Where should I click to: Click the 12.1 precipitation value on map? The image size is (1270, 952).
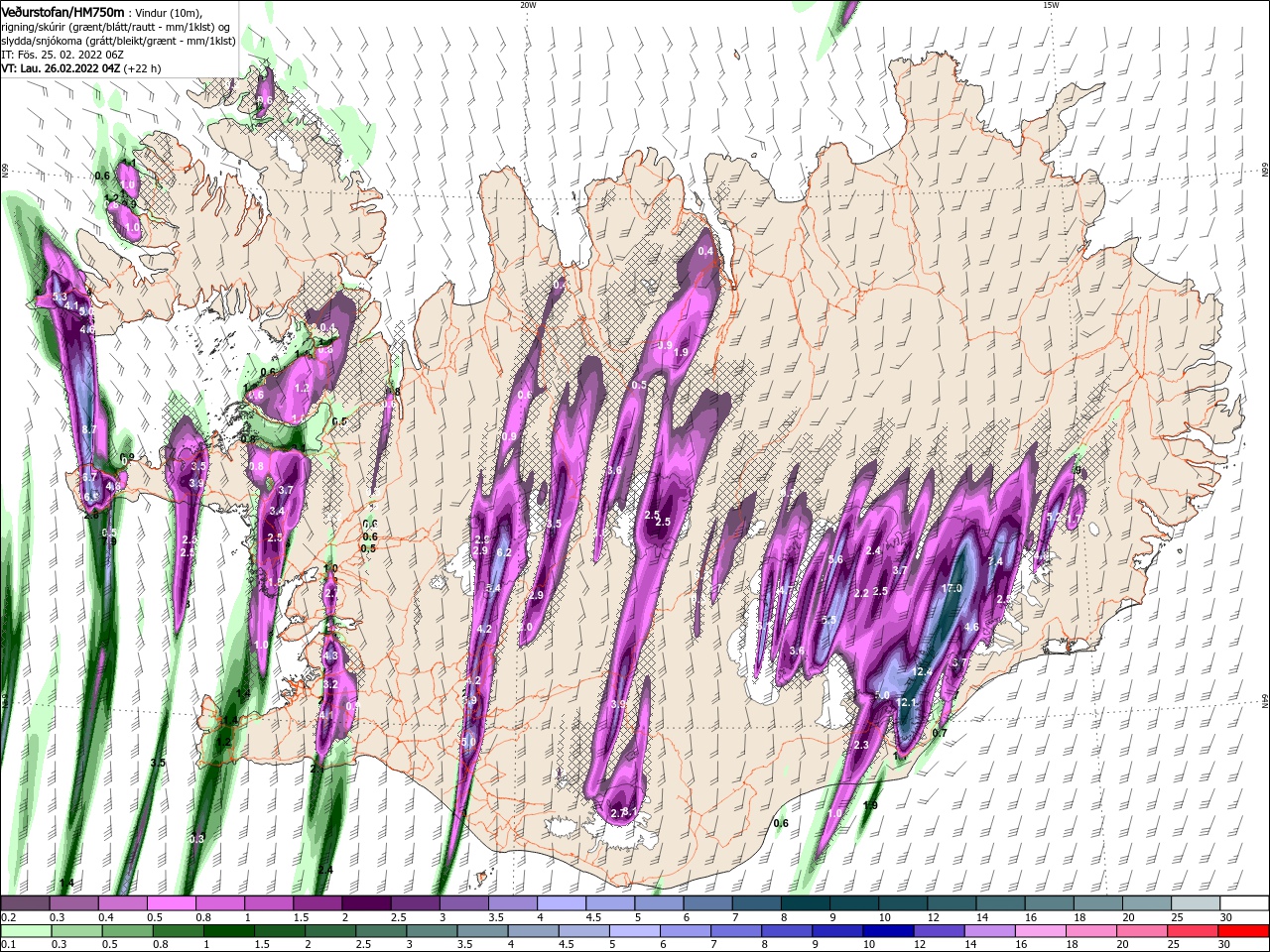coord(908,702)
